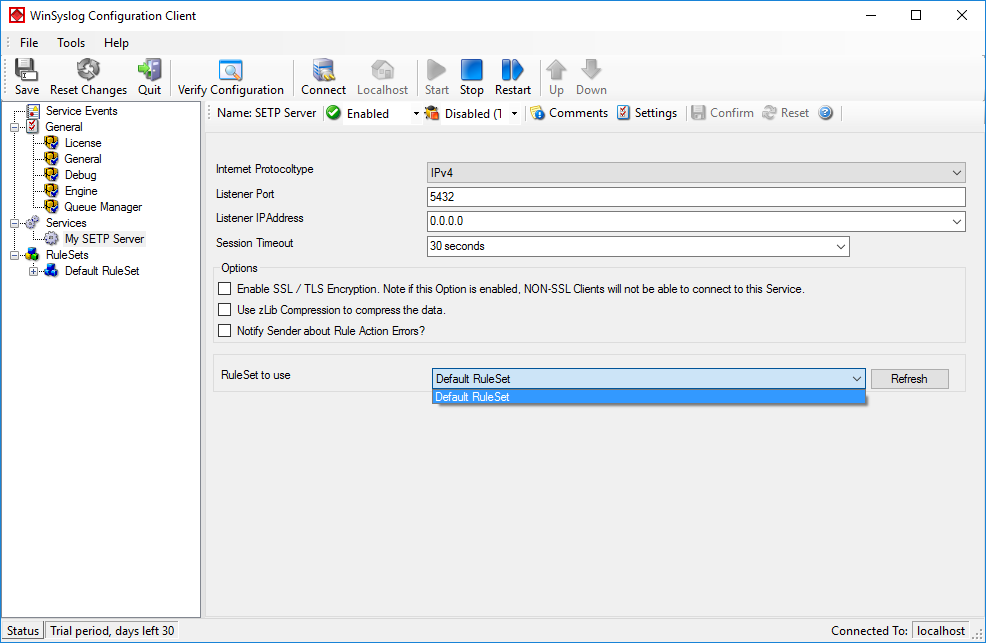Image resolution: width=986 pixels, height=643 pixels.
Task: Collapse the RuleSets tree group
Action: (14, 255)
